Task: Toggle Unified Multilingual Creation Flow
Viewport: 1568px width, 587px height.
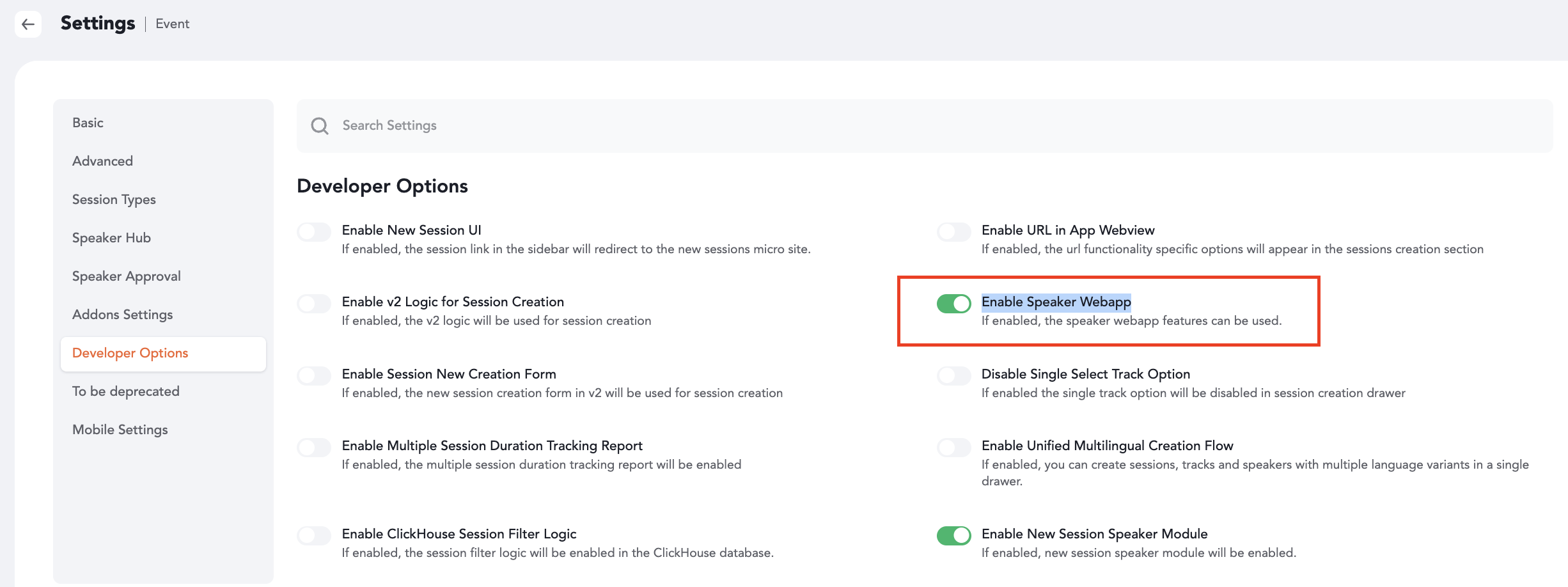Action: (x=953, y=447)
